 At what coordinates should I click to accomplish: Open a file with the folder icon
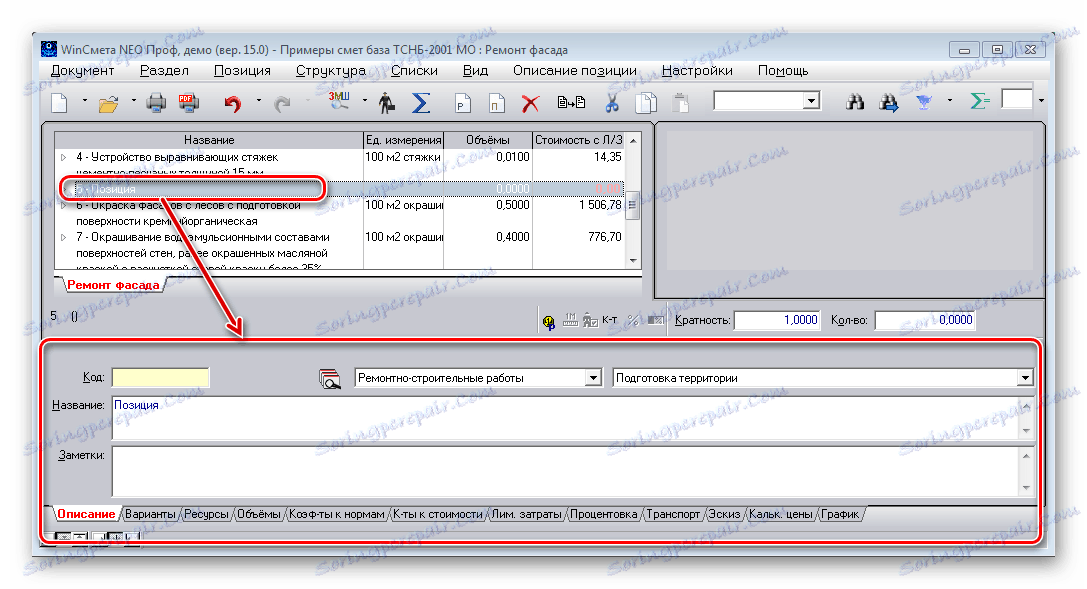[108, 103]
